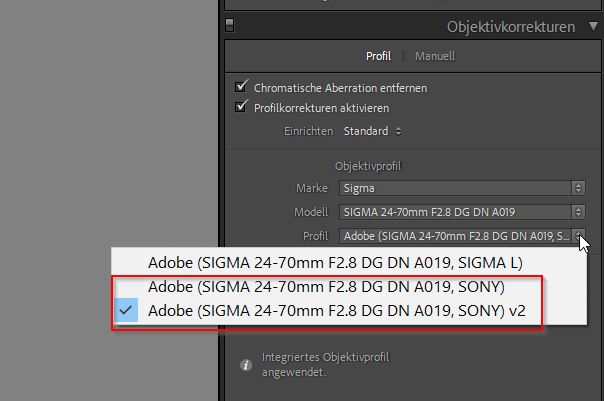Open the Modell lens selection field
The width and height of the screenshot is (604, 401).
coord(453,211)
